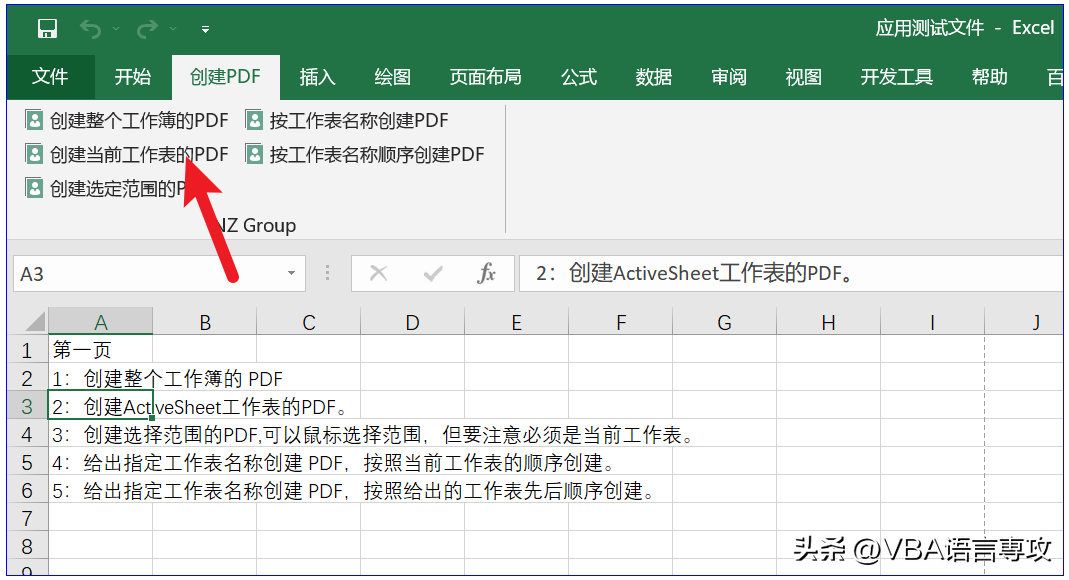Viewport: 1069px width, 580px height.
Task: Click icon beside 创建整个工作簿的PDF
Action: coord(34,121)
